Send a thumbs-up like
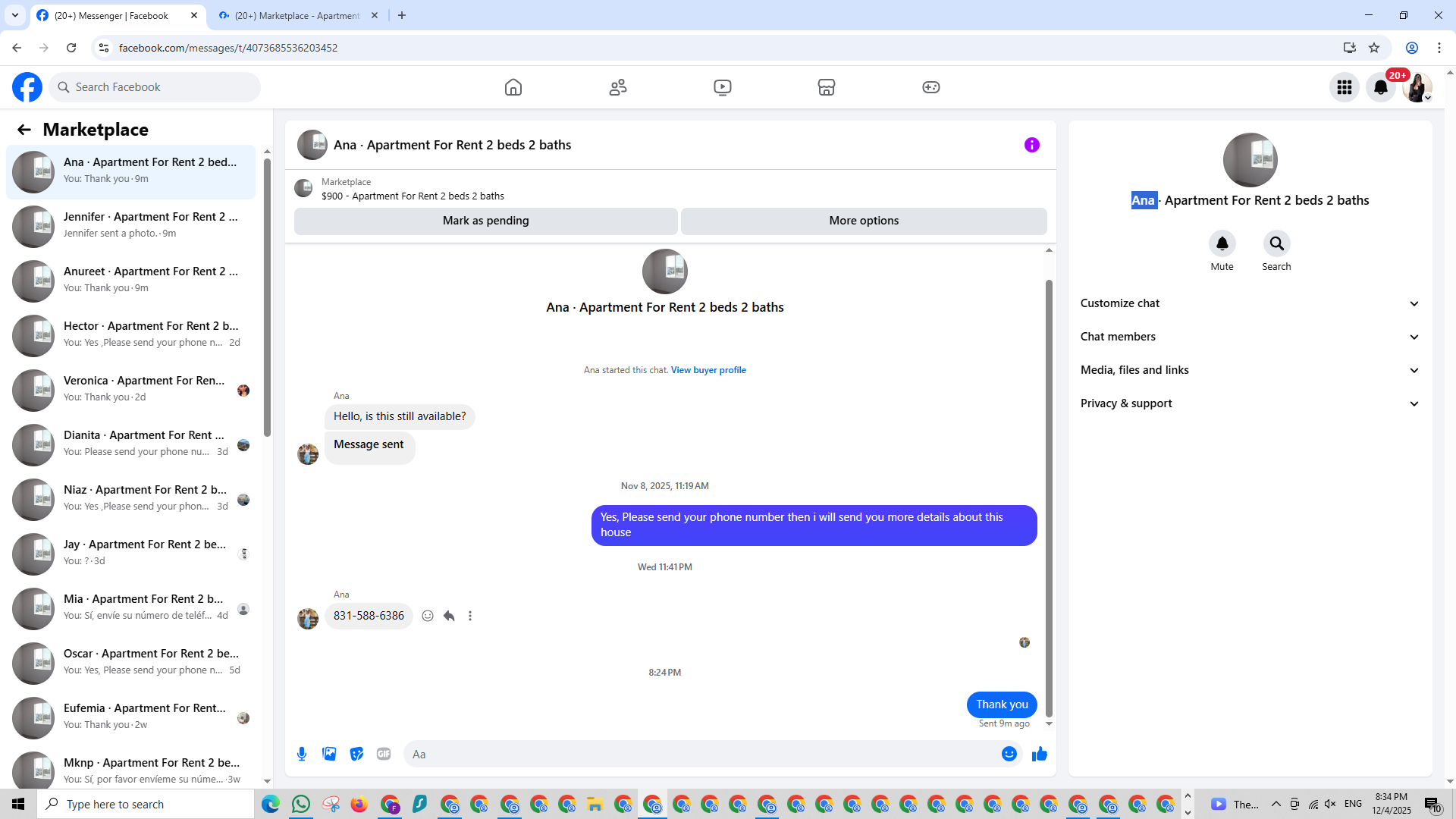The width and height of the screenshot is (1456, 819). 1040,754
